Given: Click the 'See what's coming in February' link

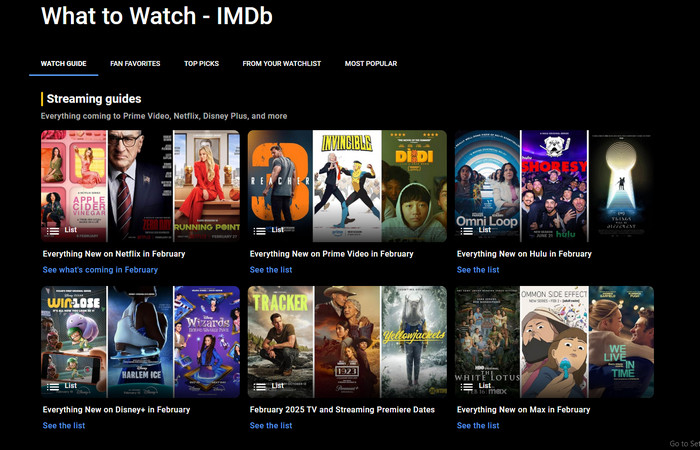Looking at the screenshot, I should tap(100, 270).
